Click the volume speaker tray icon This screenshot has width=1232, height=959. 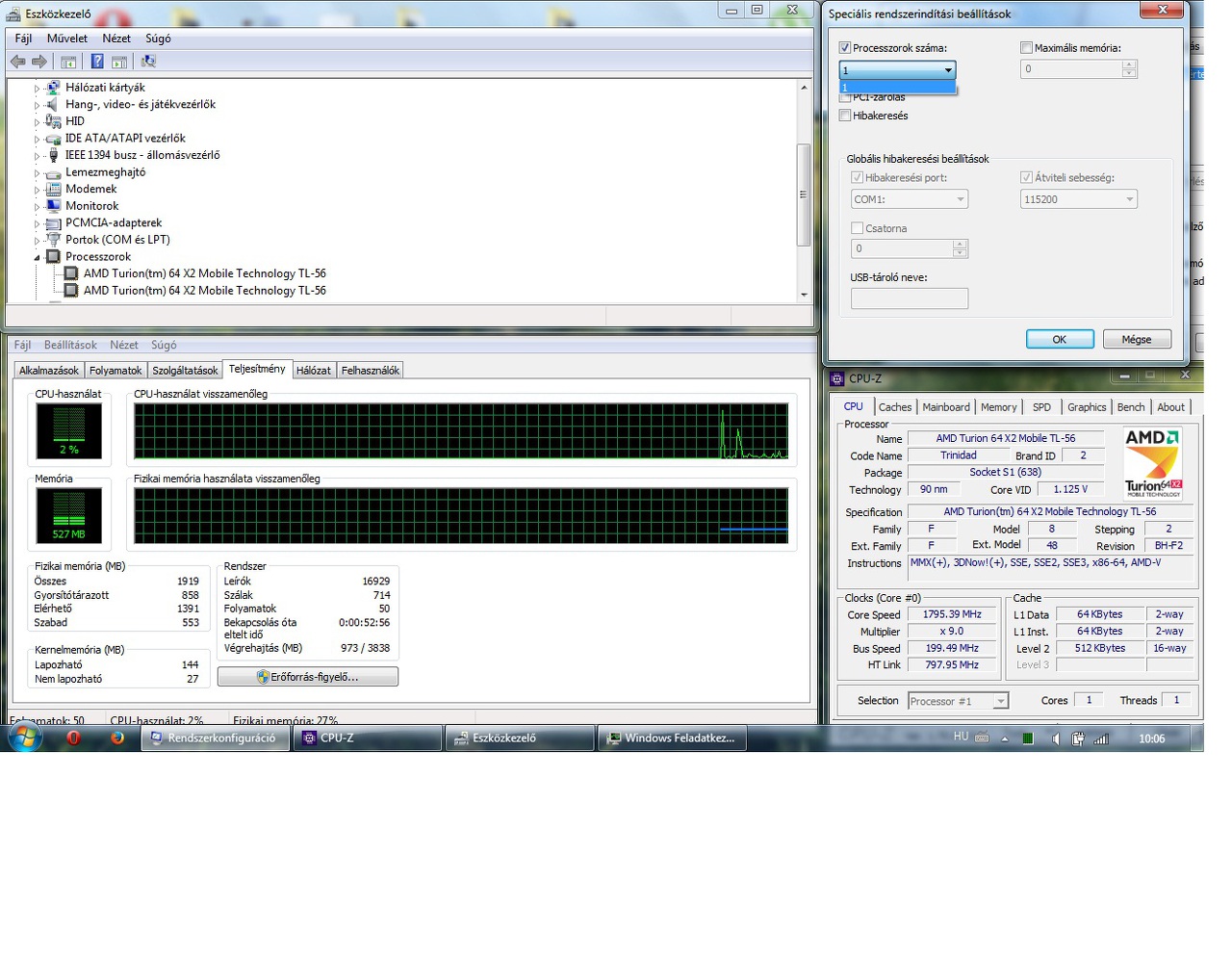(1055, 739)
